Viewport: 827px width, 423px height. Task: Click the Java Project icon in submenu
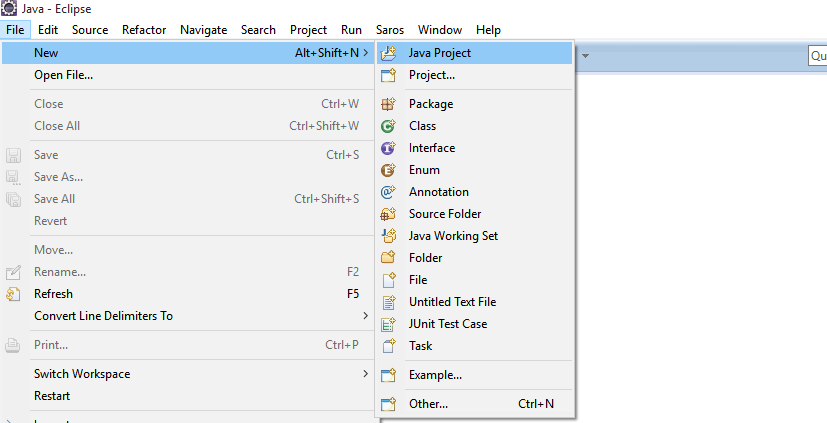click(388, 53)
